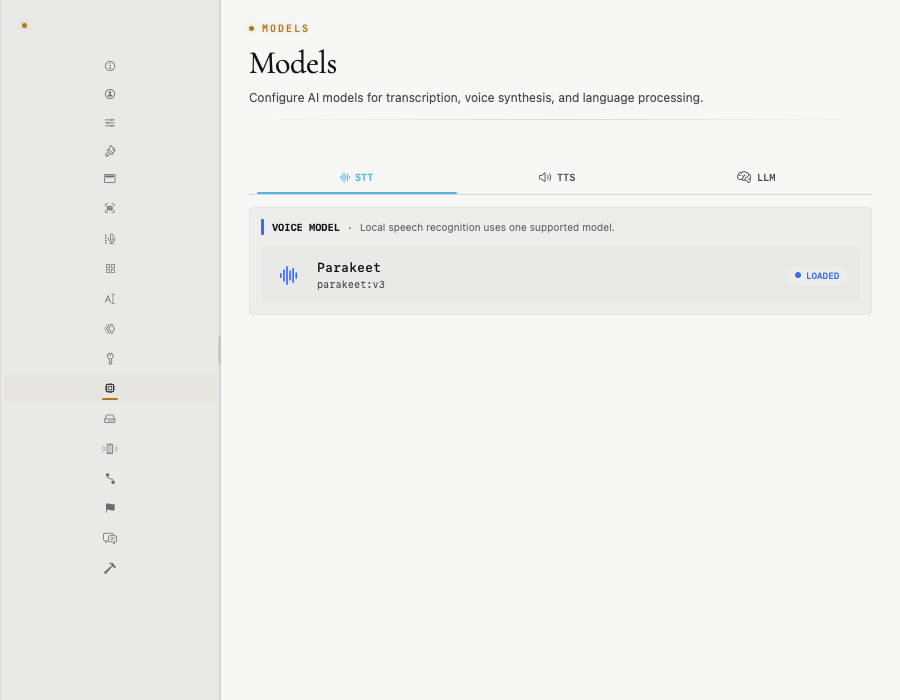Open the key (API keys) sidebar icon
This screenshot has width=900, height=700.
[x=110, y=359]
